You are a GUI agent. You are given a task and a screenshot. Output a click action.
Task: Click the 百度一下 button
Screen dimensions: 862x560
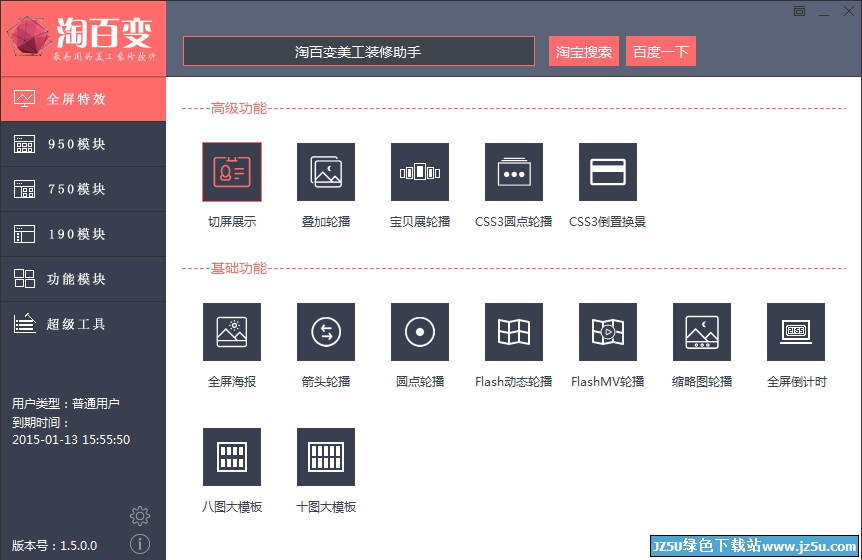661,51
